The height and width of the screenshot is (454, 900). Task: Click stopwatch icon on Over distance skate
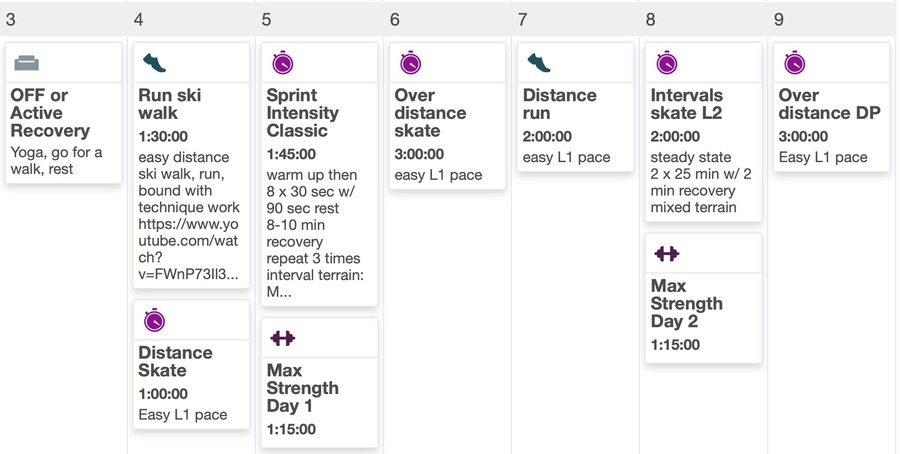click(x=410, y=63)
